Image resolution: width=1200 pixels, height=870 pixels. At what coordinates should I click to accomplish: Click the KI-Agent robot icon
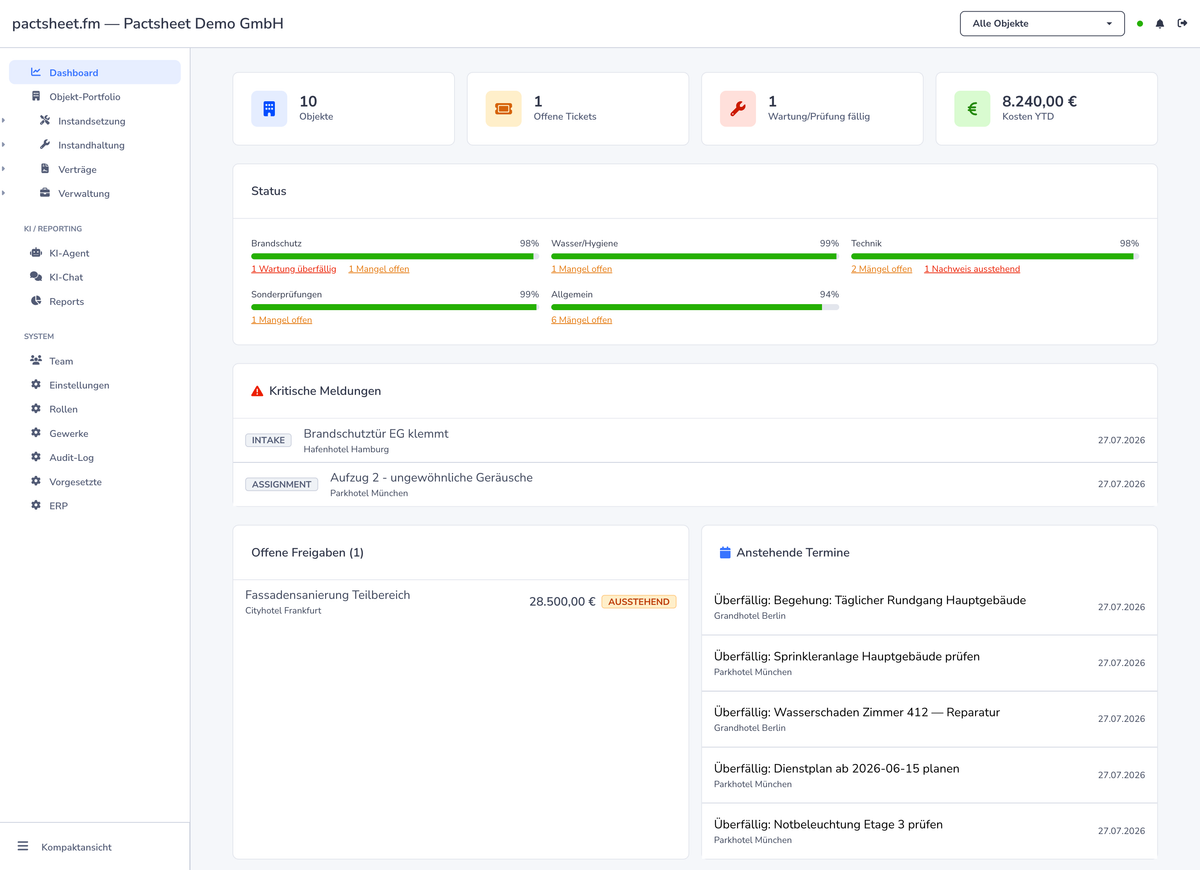(x=36, y=253)
